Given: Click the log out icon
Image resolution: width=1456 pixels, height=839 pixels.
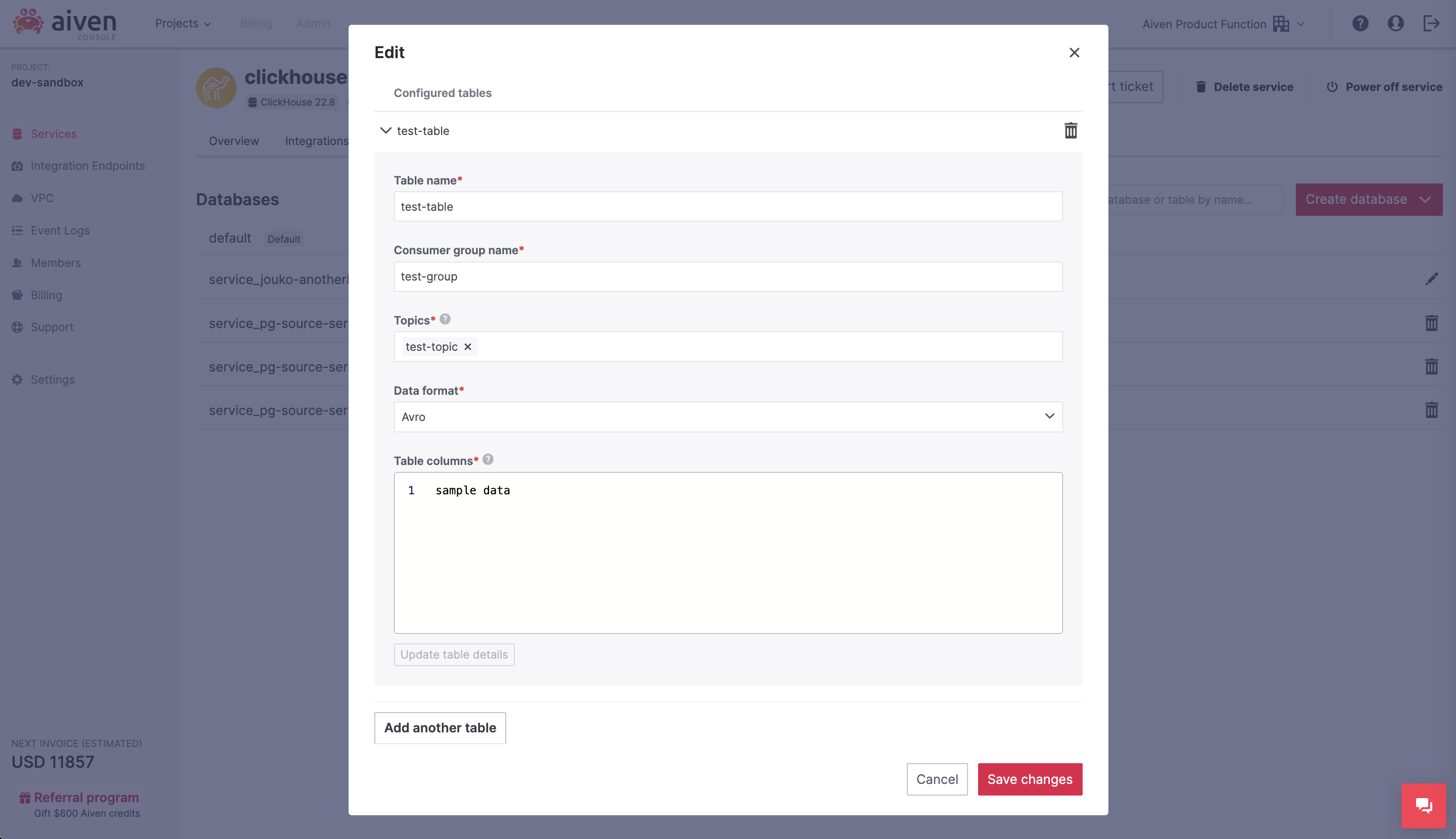Looking at the screenshot, I should tap(1431, 24).
